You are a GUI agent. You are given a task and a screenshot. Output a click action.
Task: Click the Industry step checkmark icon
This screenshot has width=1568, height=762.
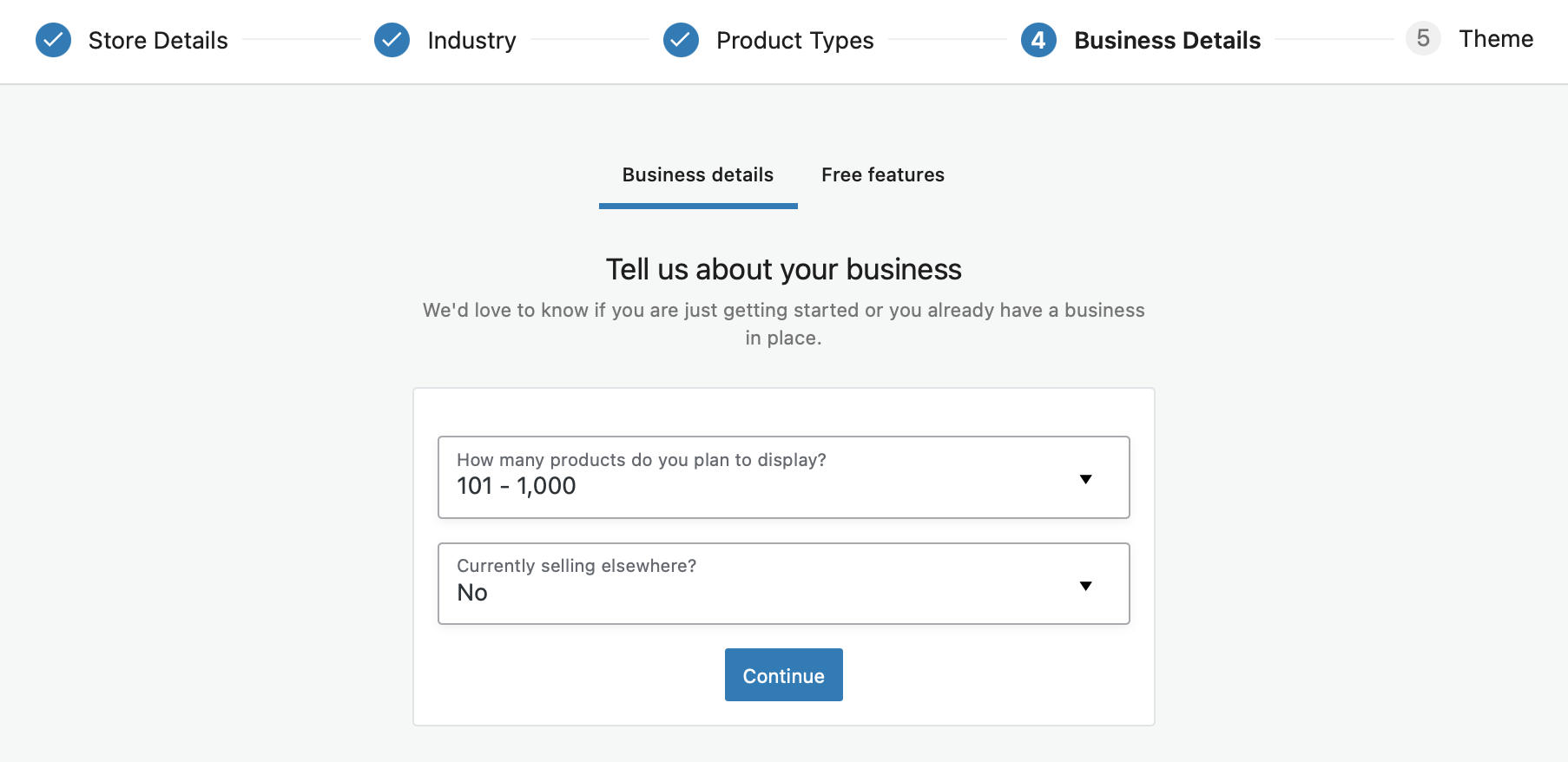392,40
